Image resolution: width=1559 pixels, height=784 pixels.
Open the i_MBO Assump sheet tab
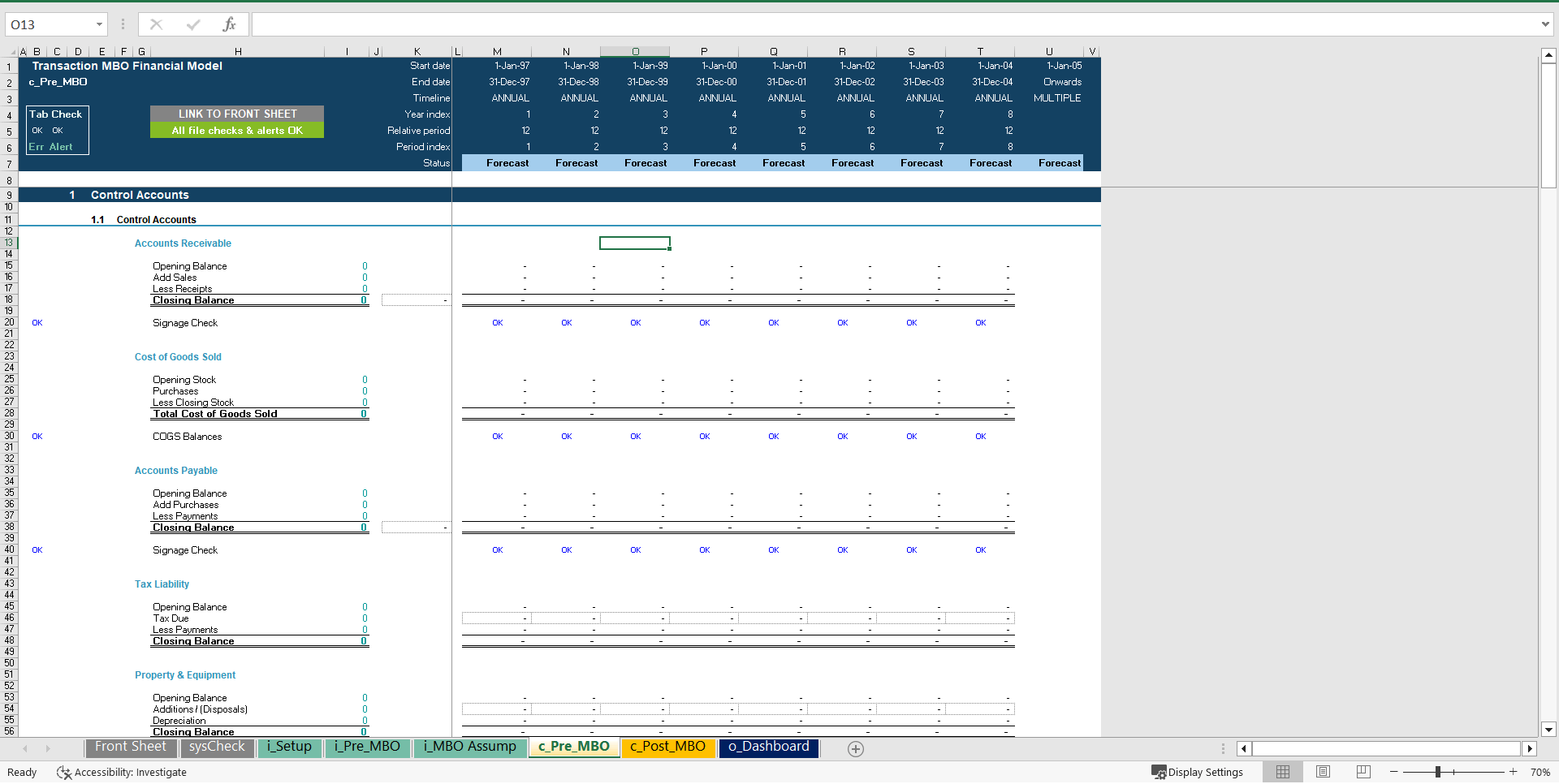[469, 747]
